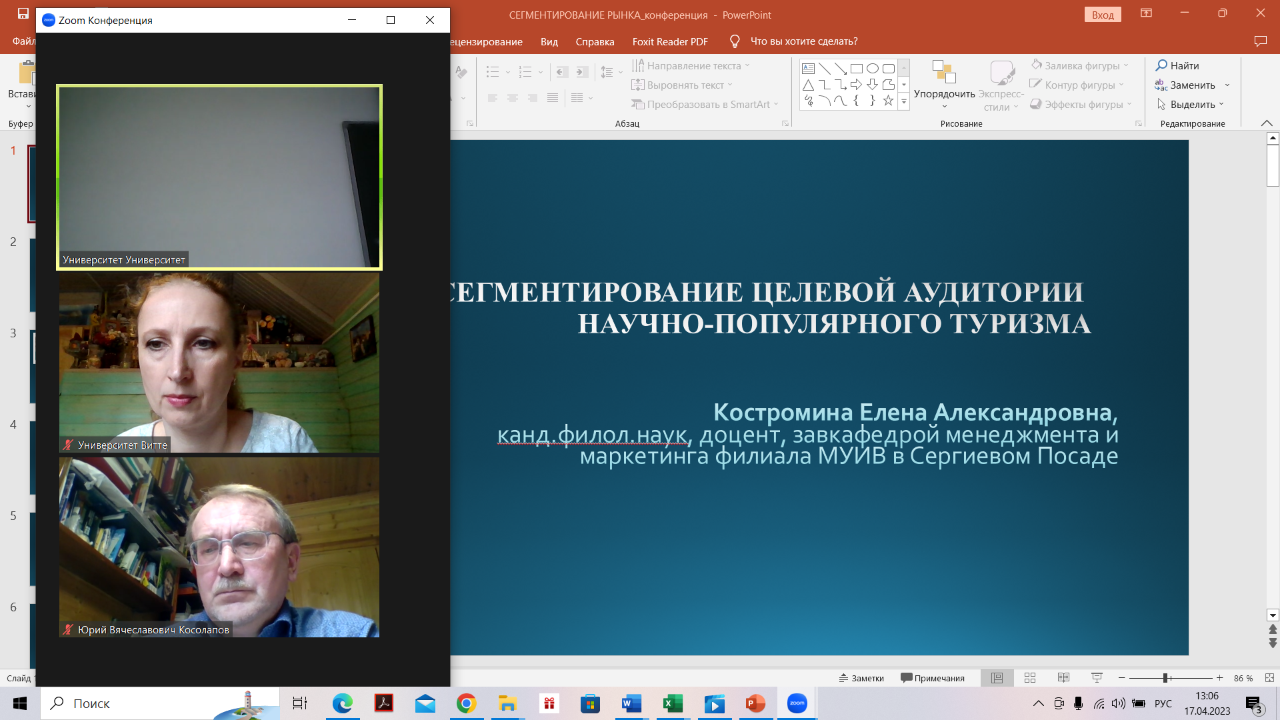Click the increase indent icon

581,72
